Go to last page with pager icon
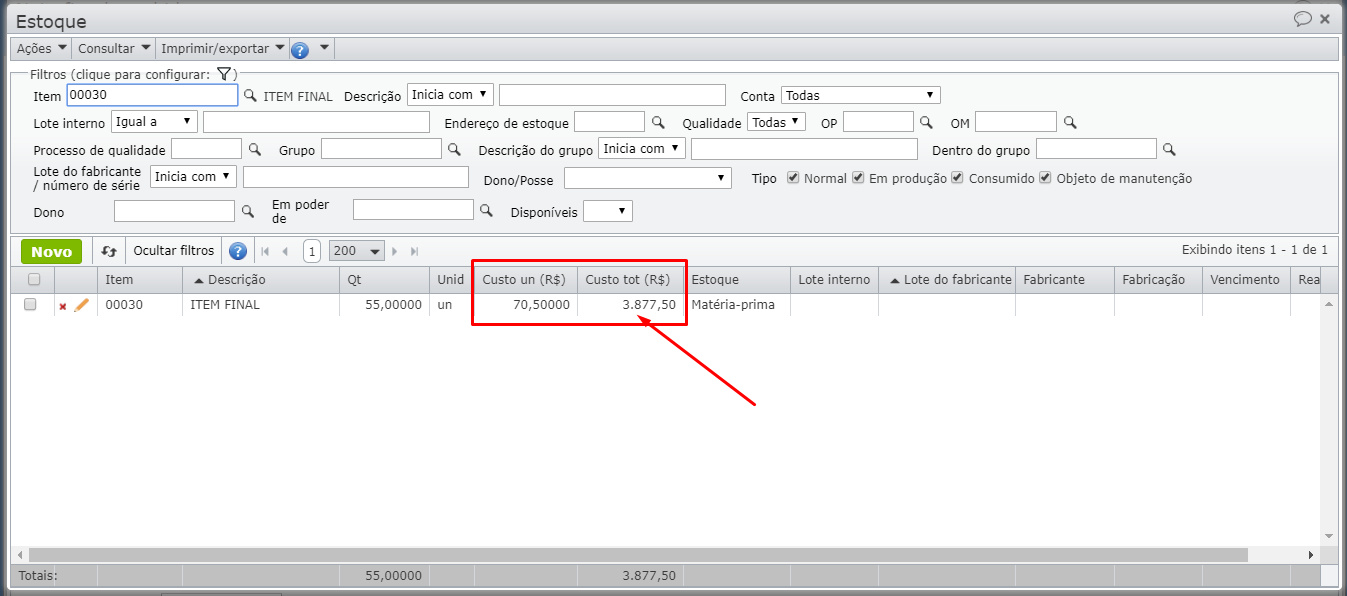This screenshot has height=596, width=1347. click(x=414, y=251)
